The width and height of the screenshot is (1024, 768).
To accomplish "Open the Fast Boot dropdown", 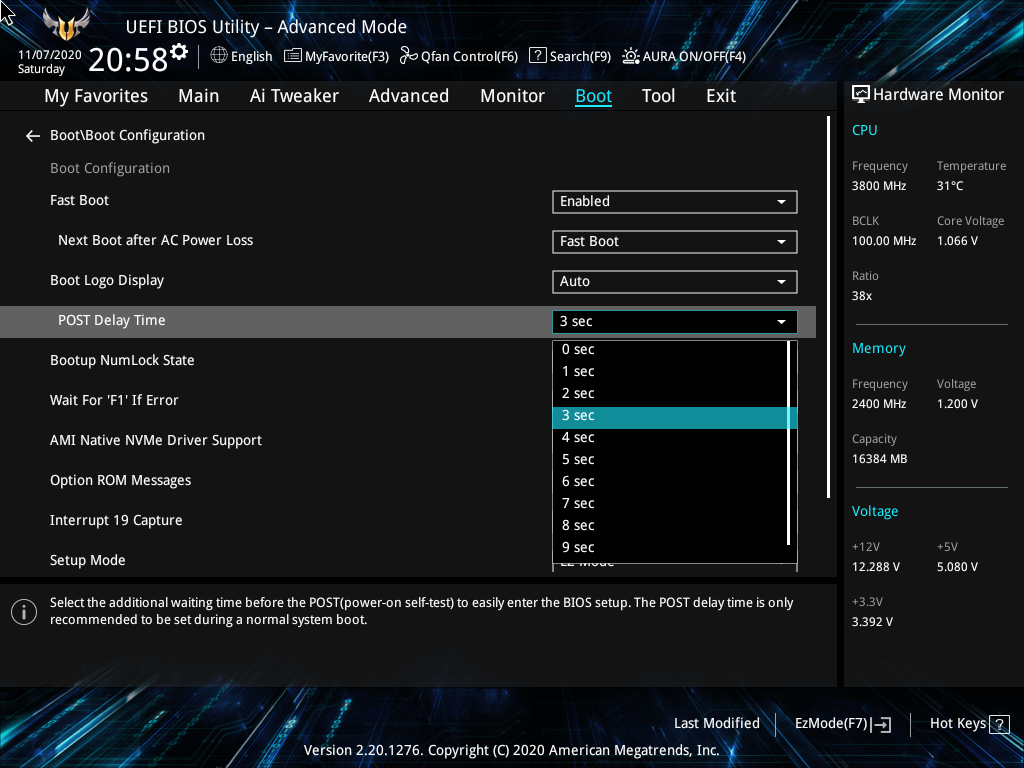I will click(675, 202).
